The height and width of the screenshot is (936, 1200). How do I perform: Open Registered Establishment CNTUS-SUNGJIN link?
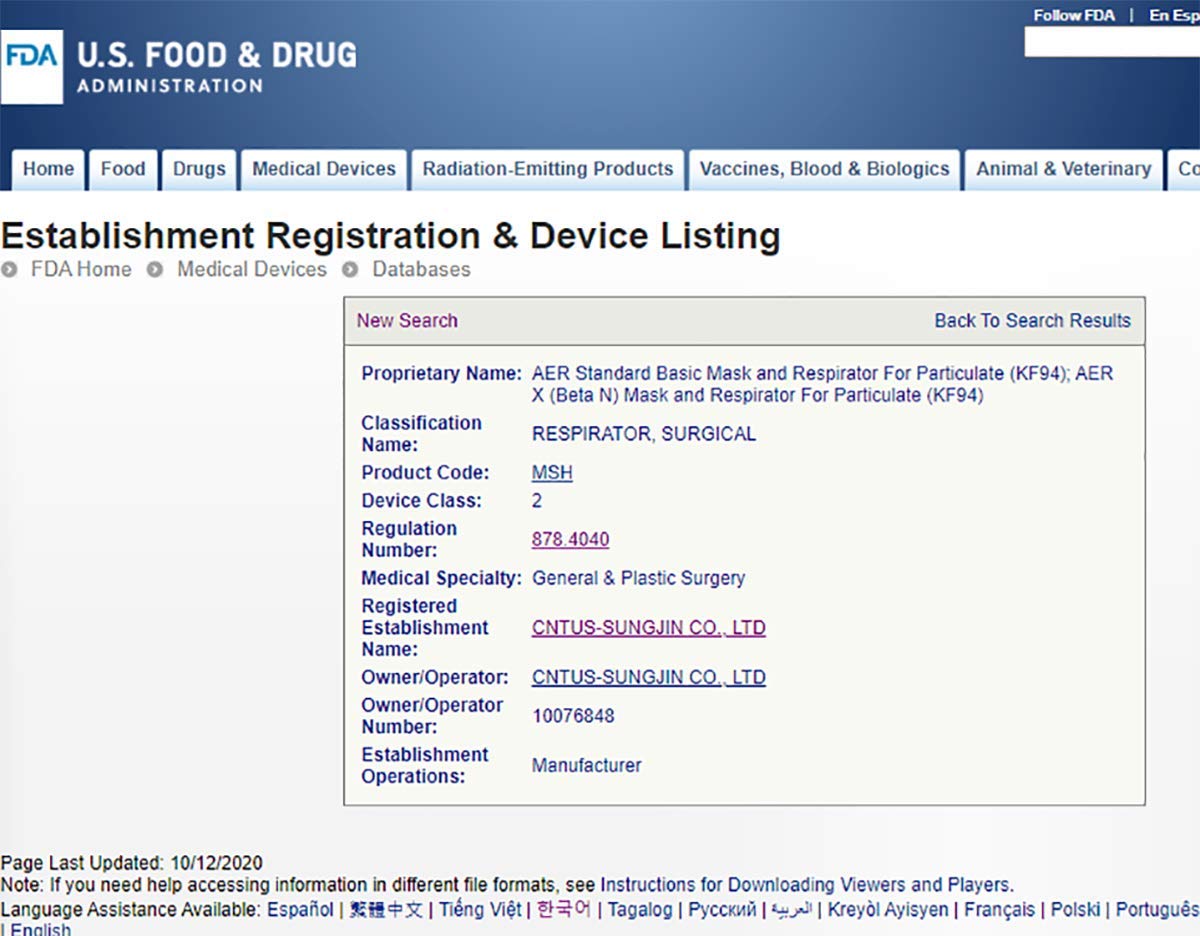pyautogui.click(x=648, y=628)
